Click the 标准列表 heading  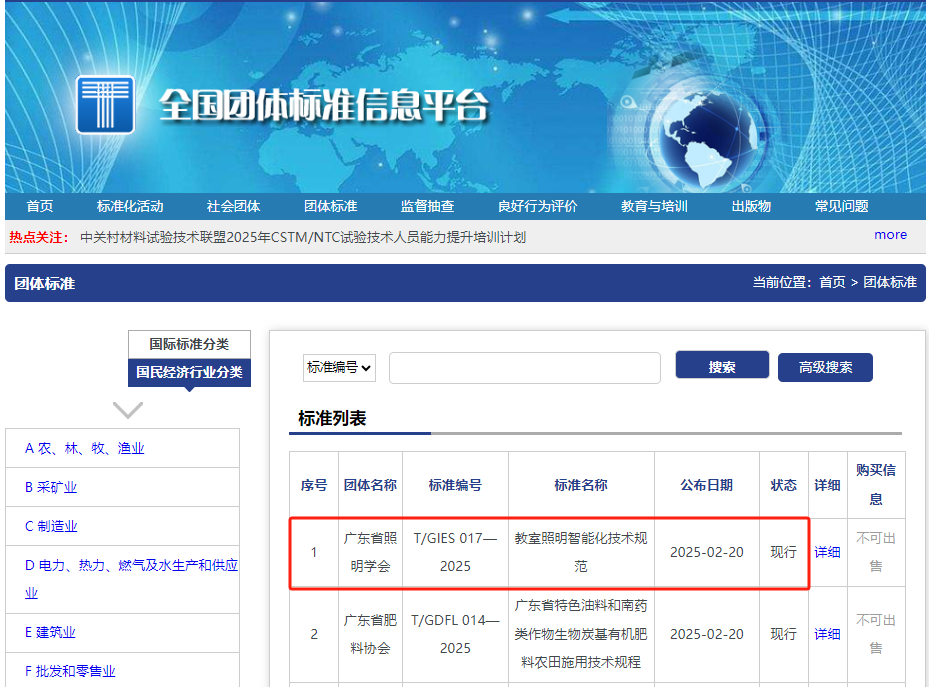click(332, 418)
